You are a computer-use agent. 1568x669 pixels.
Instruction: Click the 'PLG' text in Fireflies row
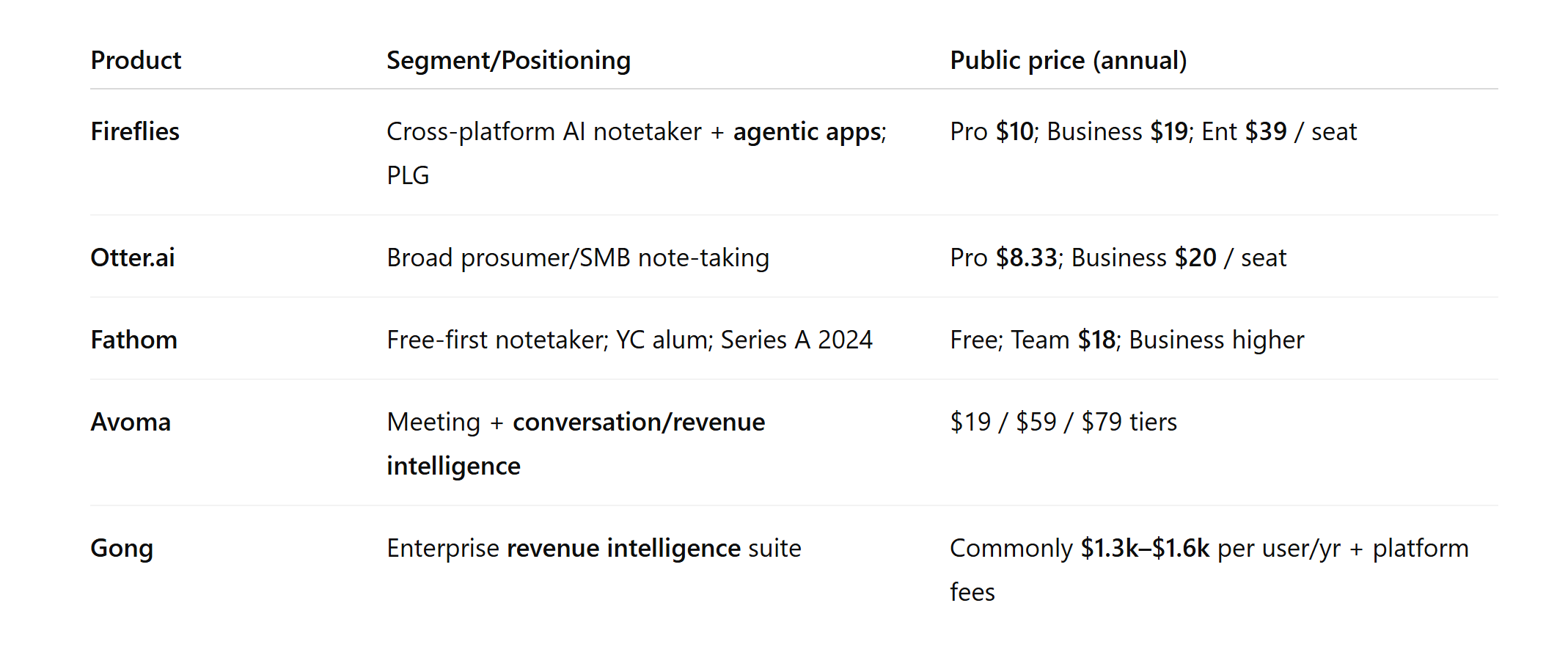point(408,175)
